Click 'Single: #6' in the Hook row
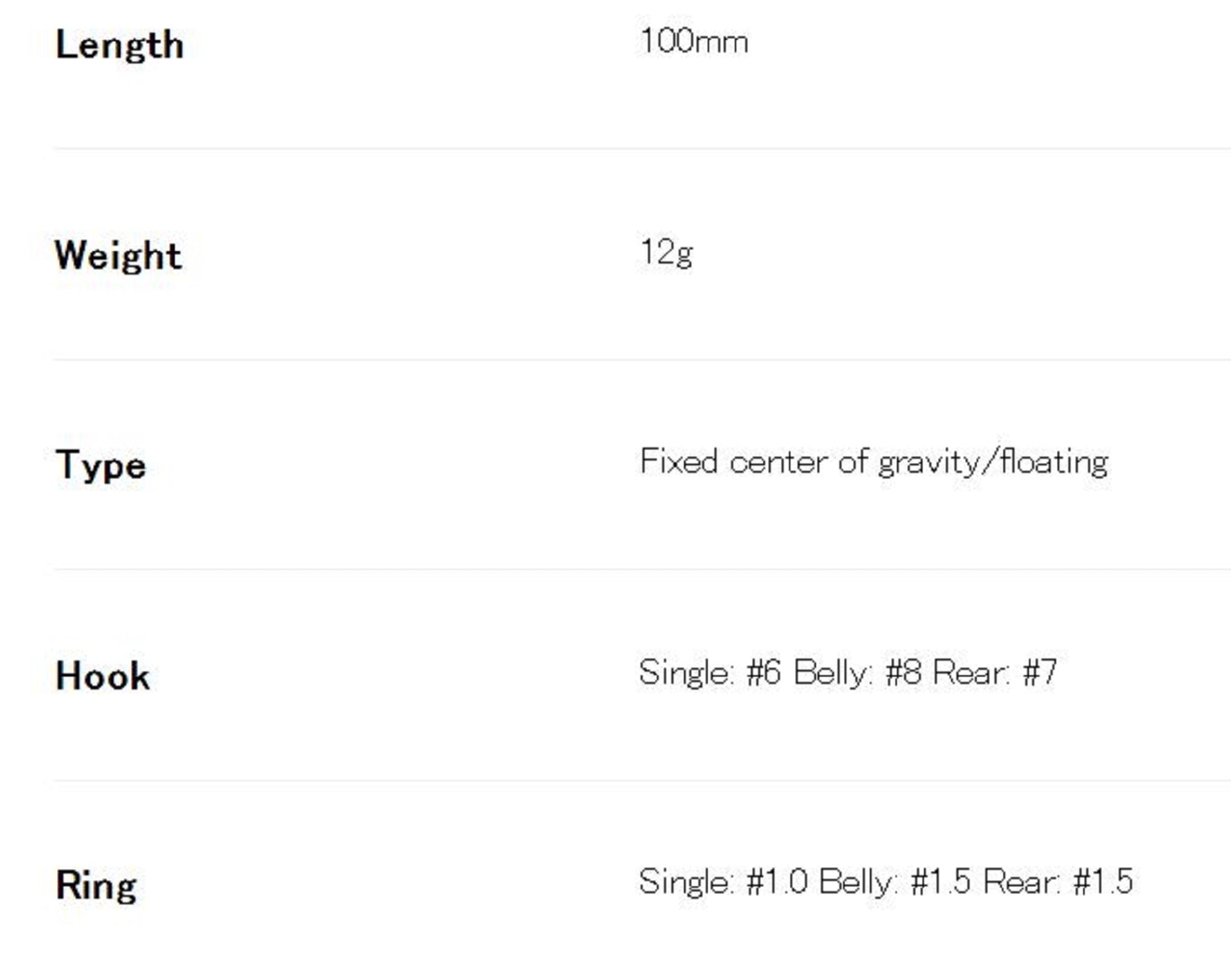 point(710,672)
